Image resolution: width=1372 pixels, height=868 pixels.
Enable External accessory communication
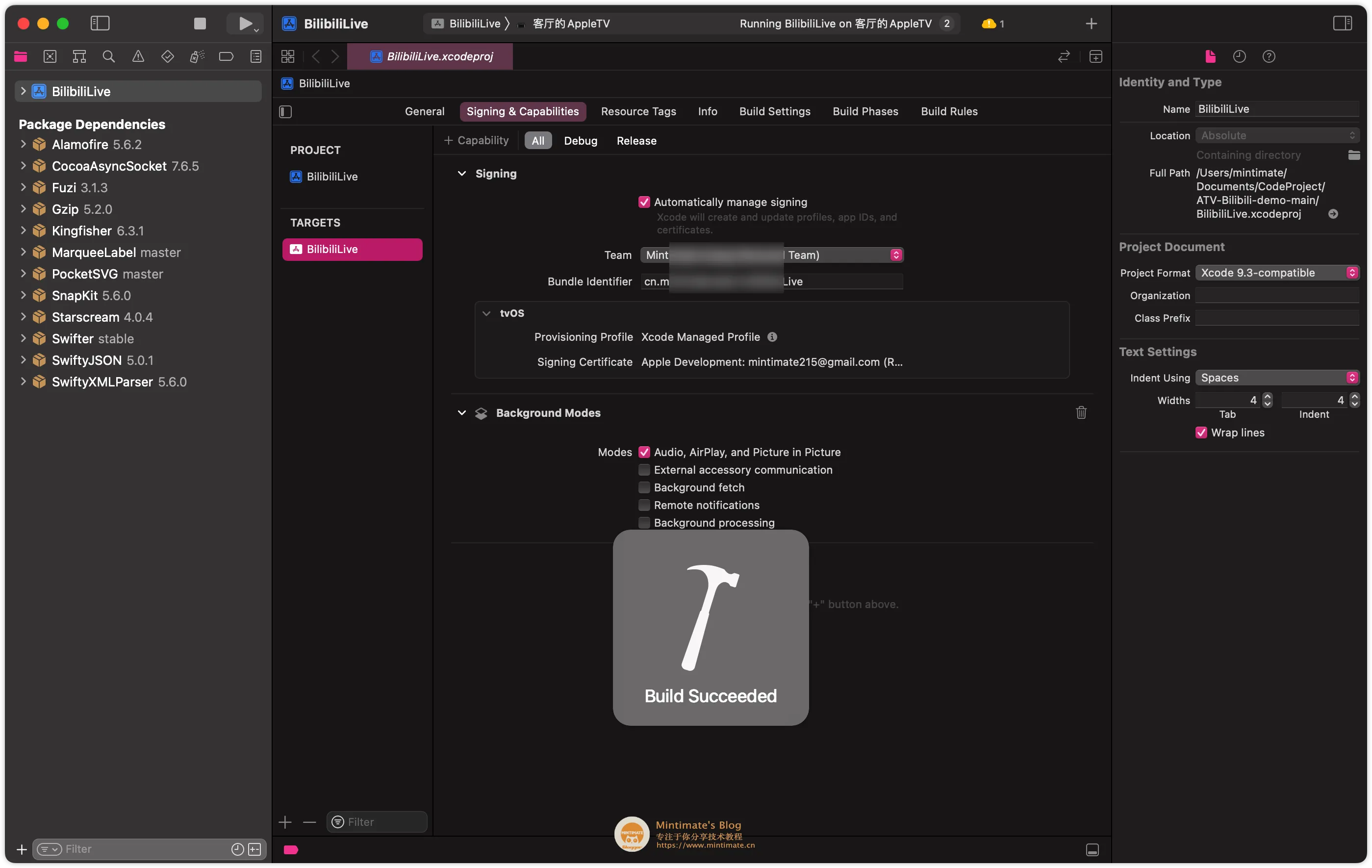[644, 470]
